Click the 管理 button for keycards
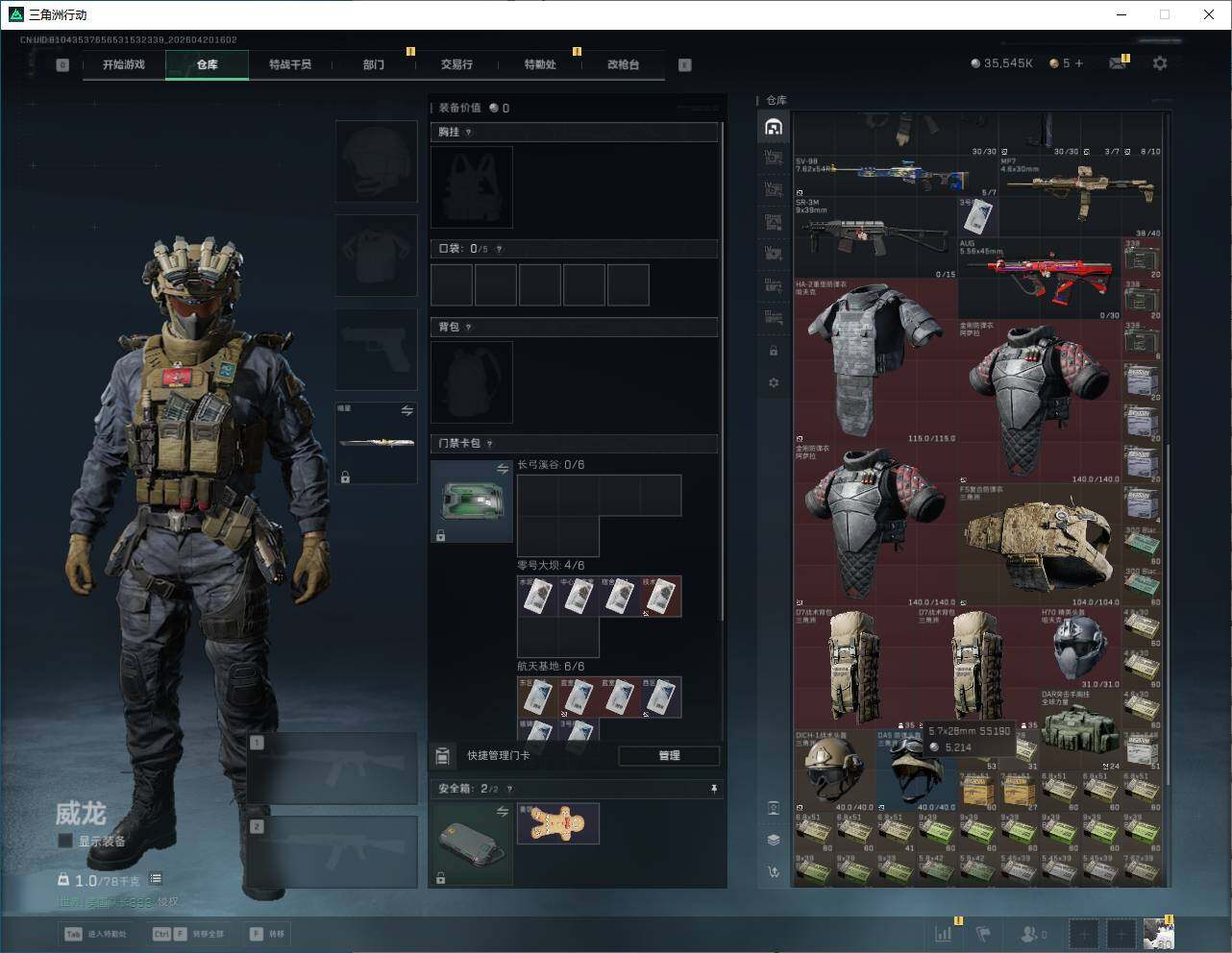The image size is (1232, 953). click(669, 756)
